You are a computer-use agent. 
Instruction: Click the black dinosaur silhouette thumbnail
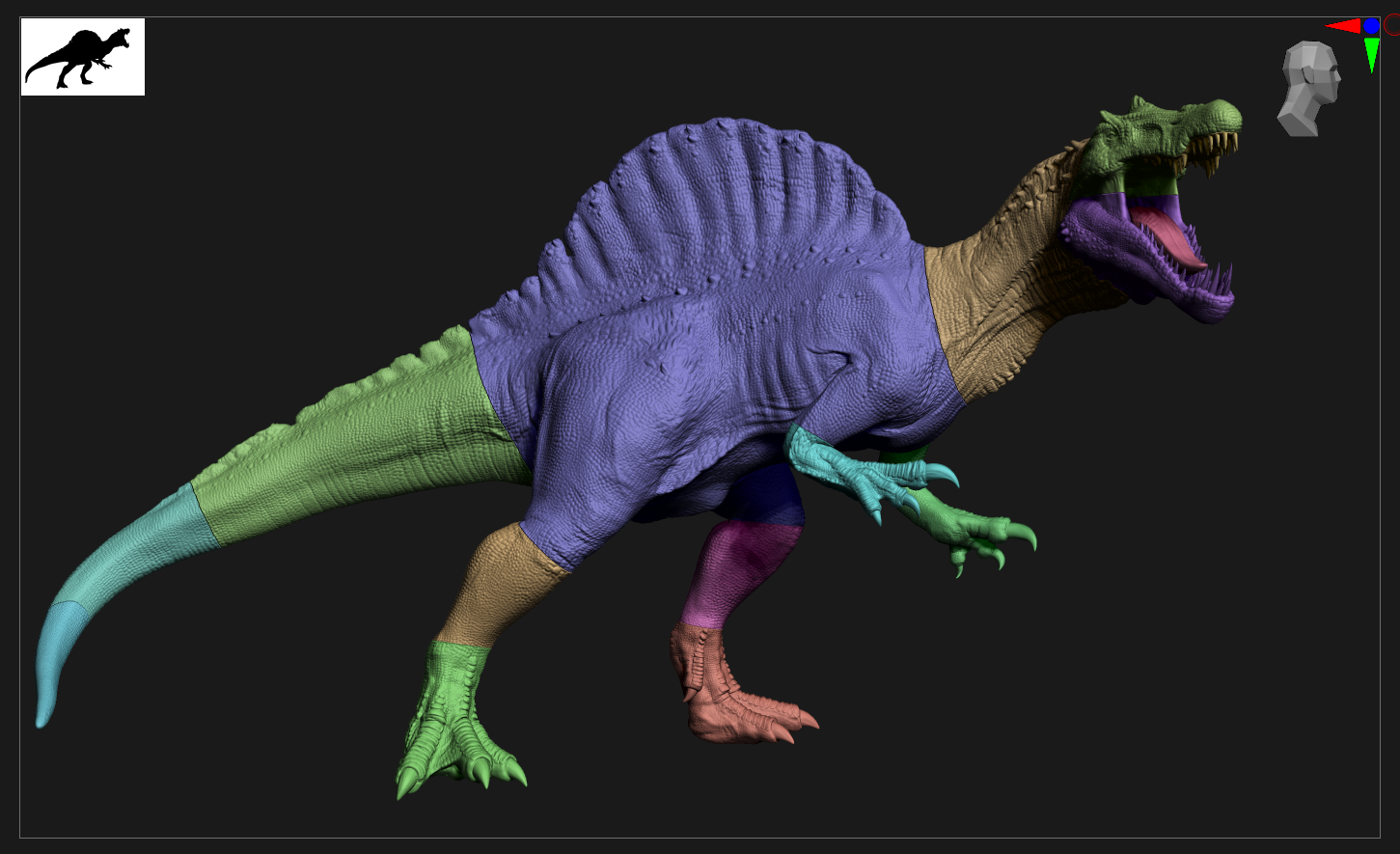[83, 57]
